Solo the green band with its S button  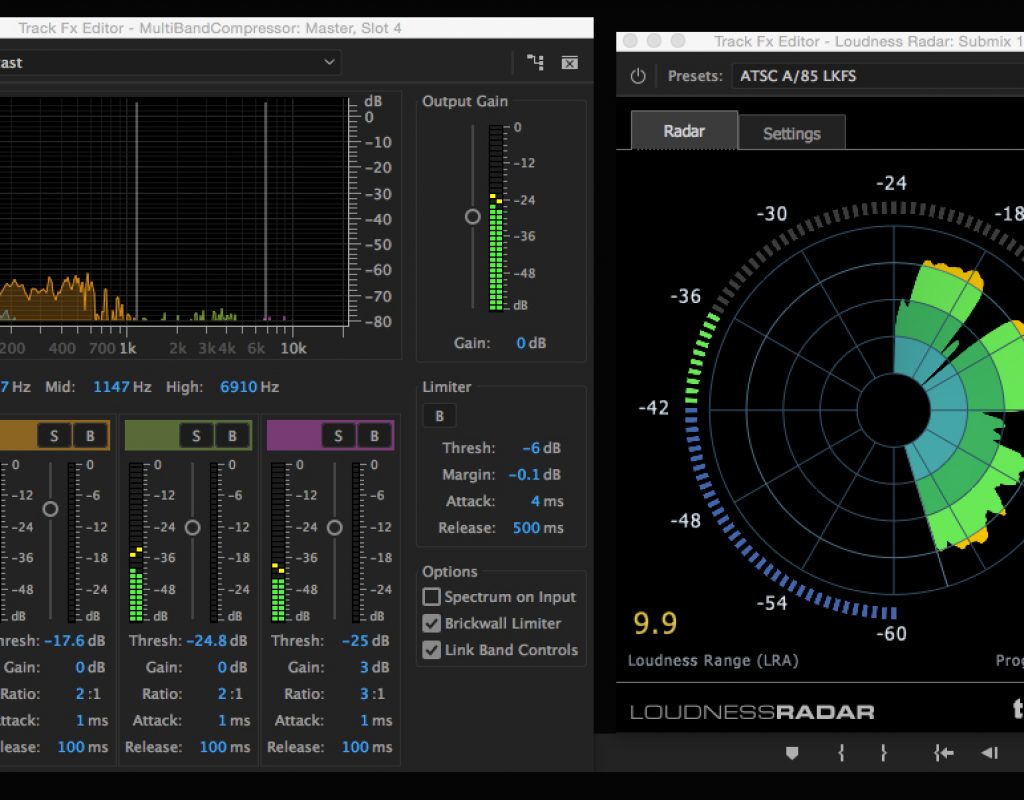(x=196, y=436)
